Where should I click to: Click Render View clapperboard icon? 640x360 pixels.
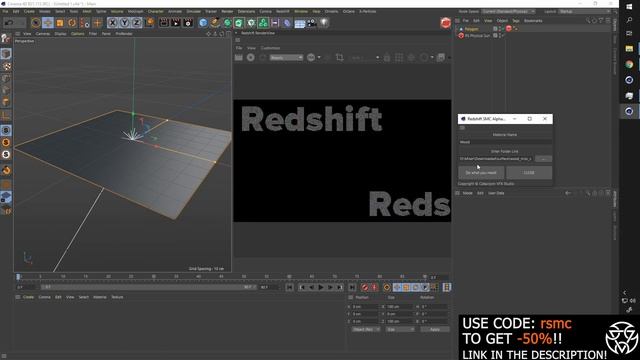164,23
